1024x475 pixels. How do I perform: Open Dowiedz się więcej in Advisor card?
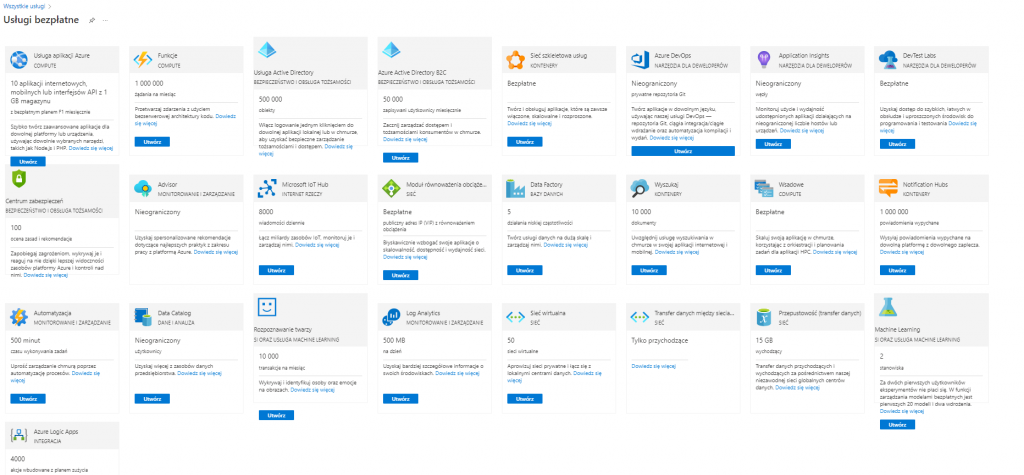pos(216,252)
